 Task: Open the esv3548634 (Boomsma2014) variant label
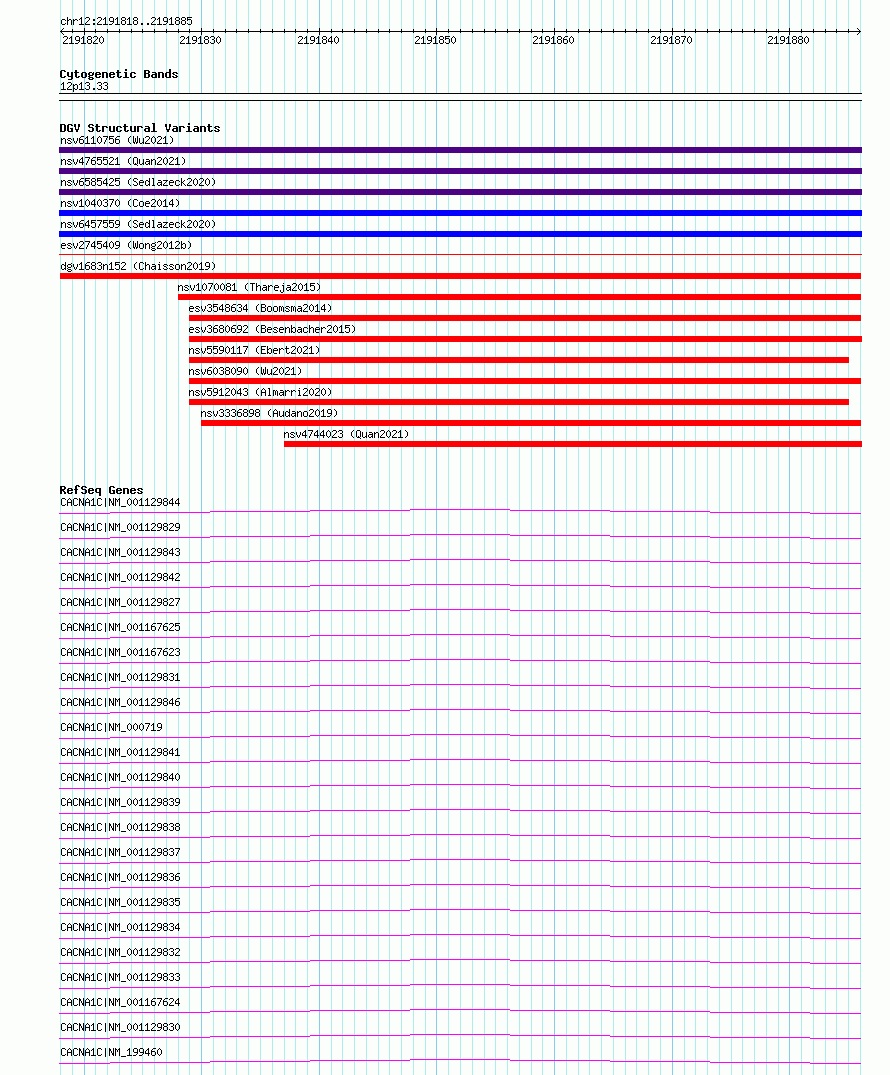point(261,309)
